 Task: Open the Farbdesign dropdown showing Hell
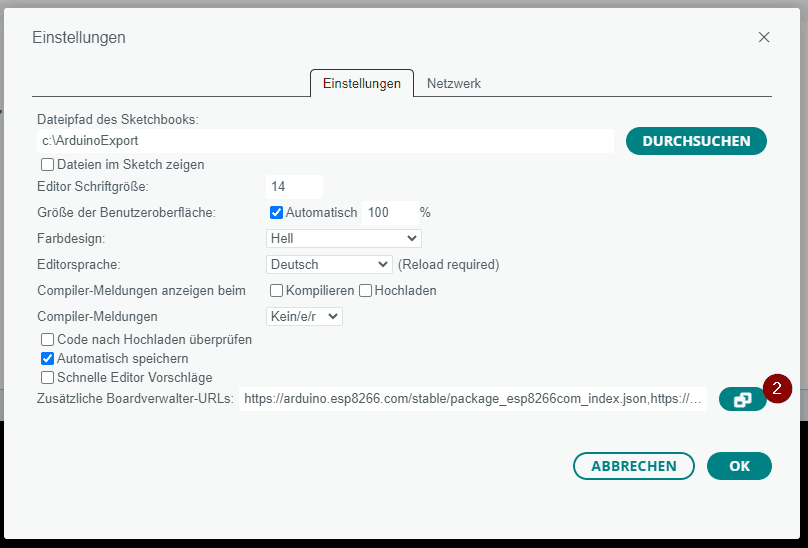(x=344, y=238)
